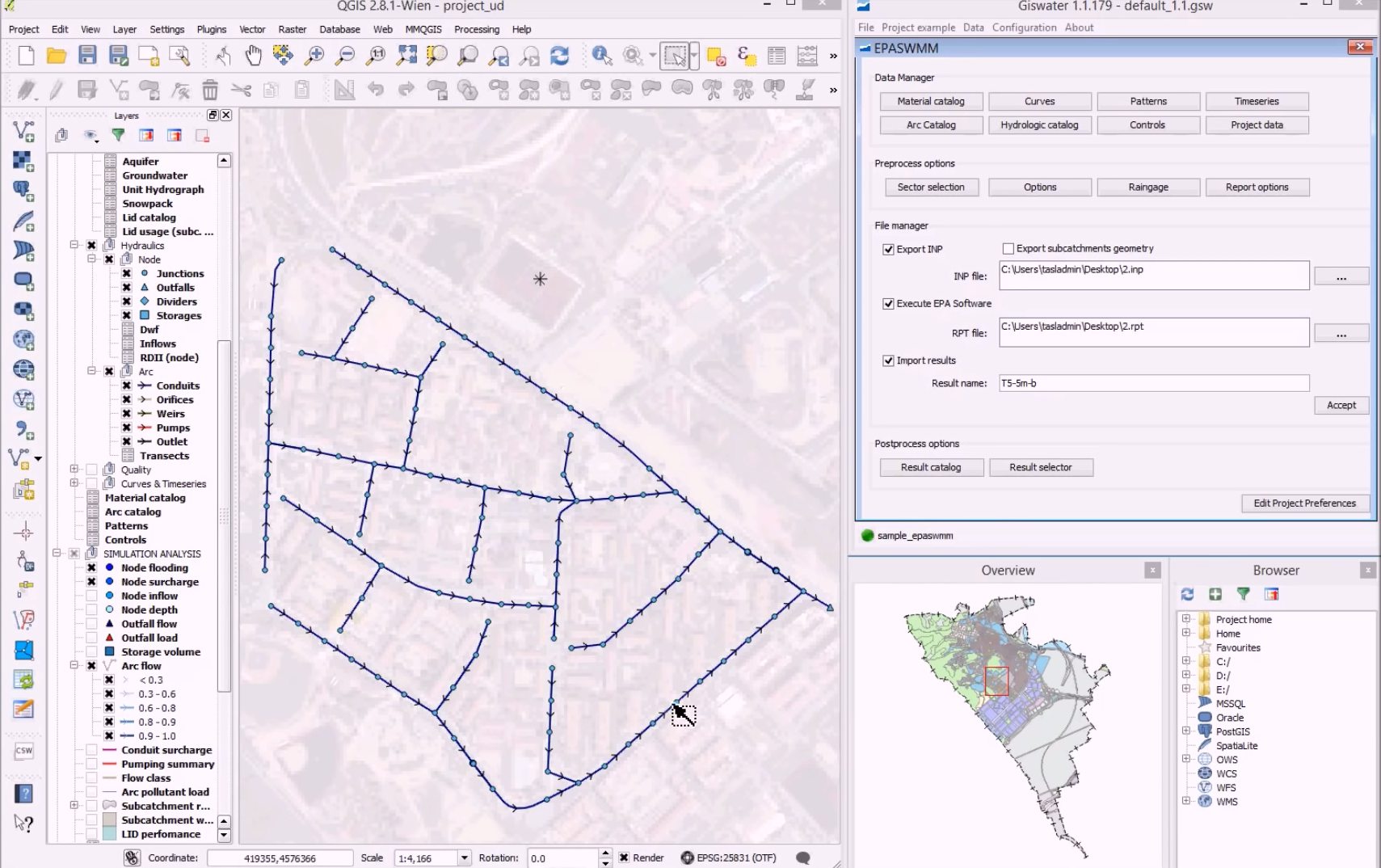Click the Raingage button
Viewport: 1381px width, 868px height.
[1148, 187]
